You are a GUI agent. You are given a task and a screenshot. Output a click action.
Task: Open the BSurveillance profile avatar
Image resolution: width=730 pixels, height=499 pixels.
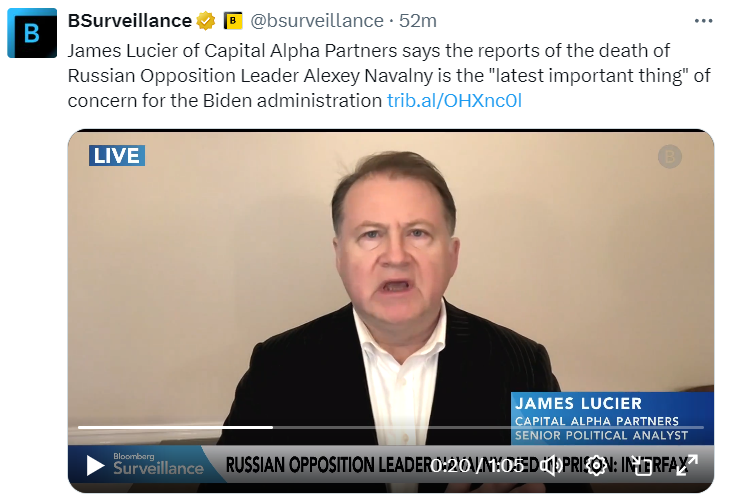tap(32, 33)
